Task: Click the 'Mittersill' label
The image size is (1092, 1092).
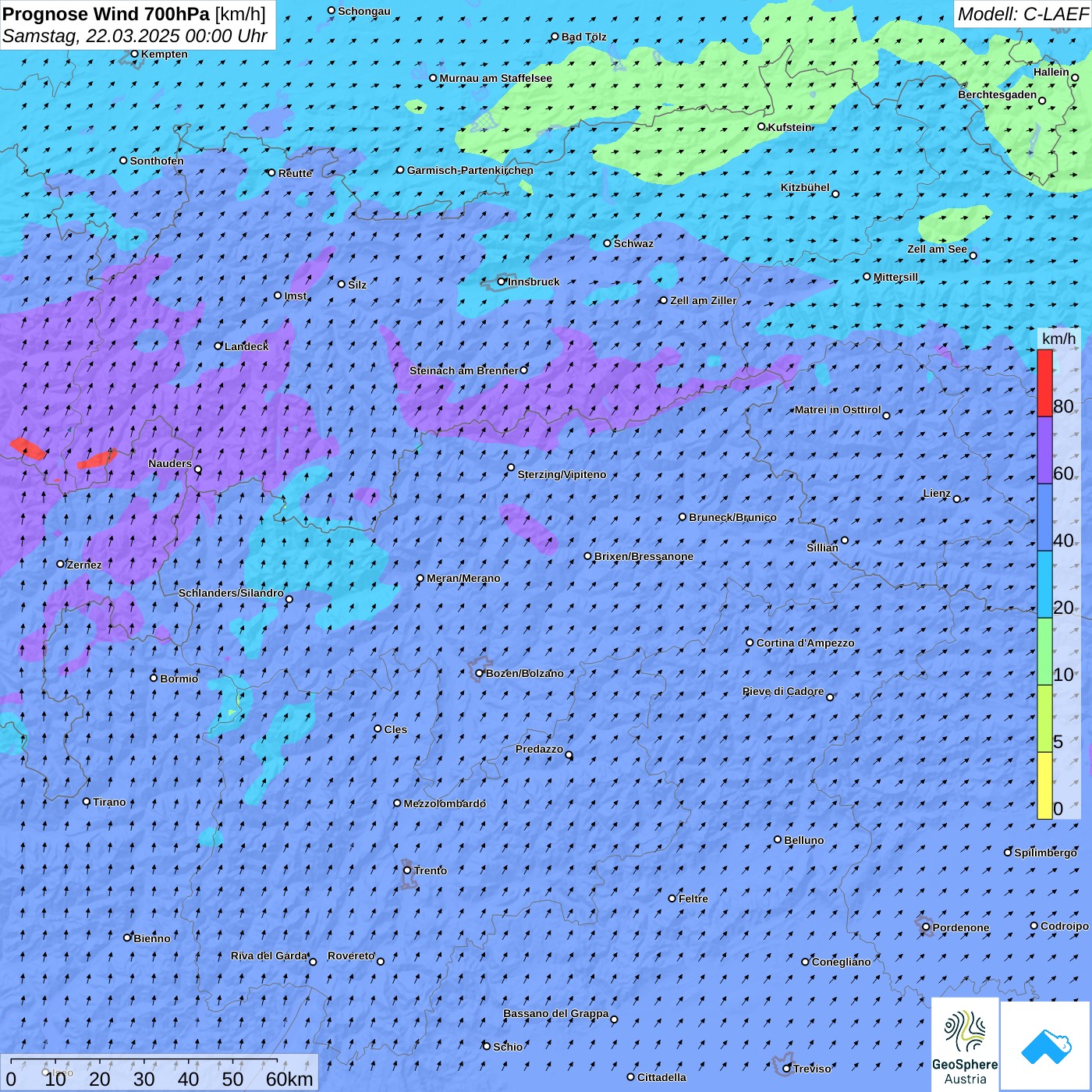Action: coord(896,277)
